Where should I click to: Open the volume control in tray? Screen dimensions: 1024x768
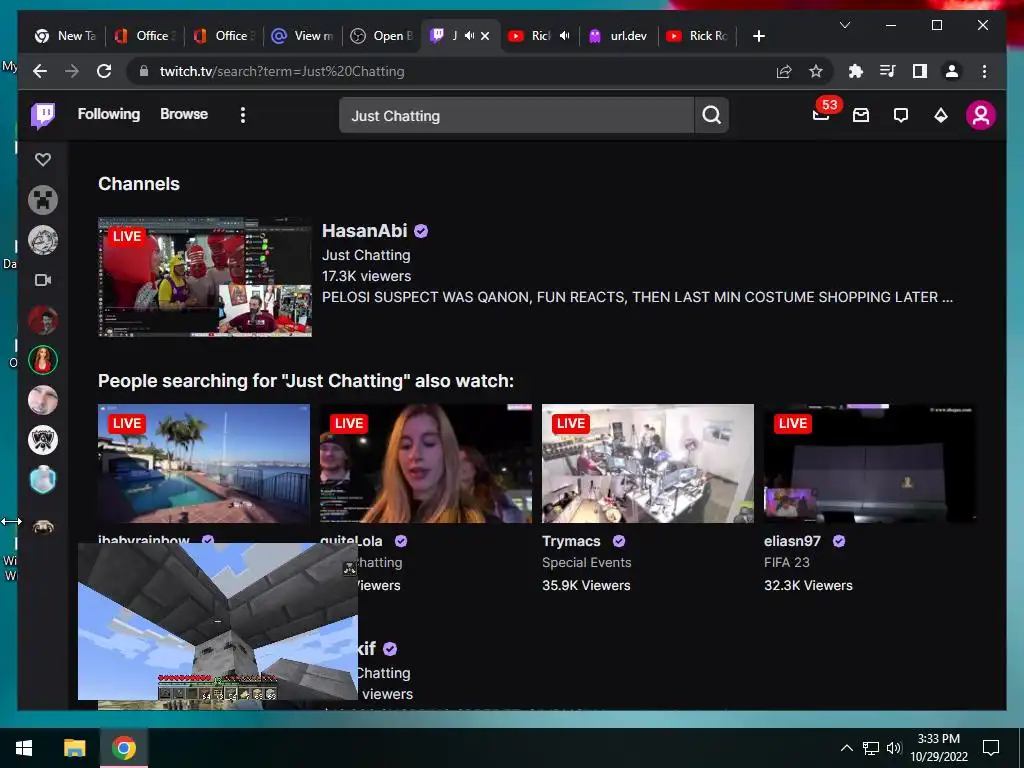(894, 748)
